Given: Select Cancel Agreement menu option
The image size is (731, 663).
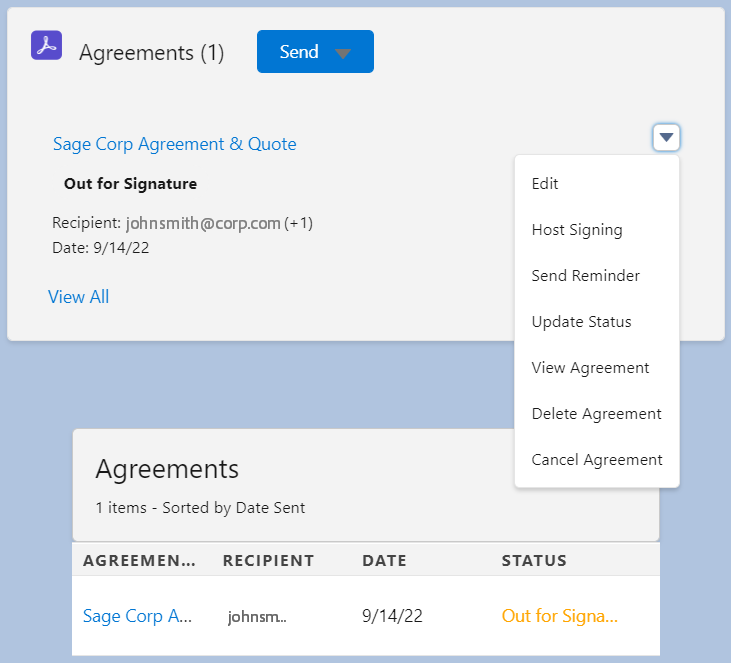Looking at the screenshot, I should (597, 460).
